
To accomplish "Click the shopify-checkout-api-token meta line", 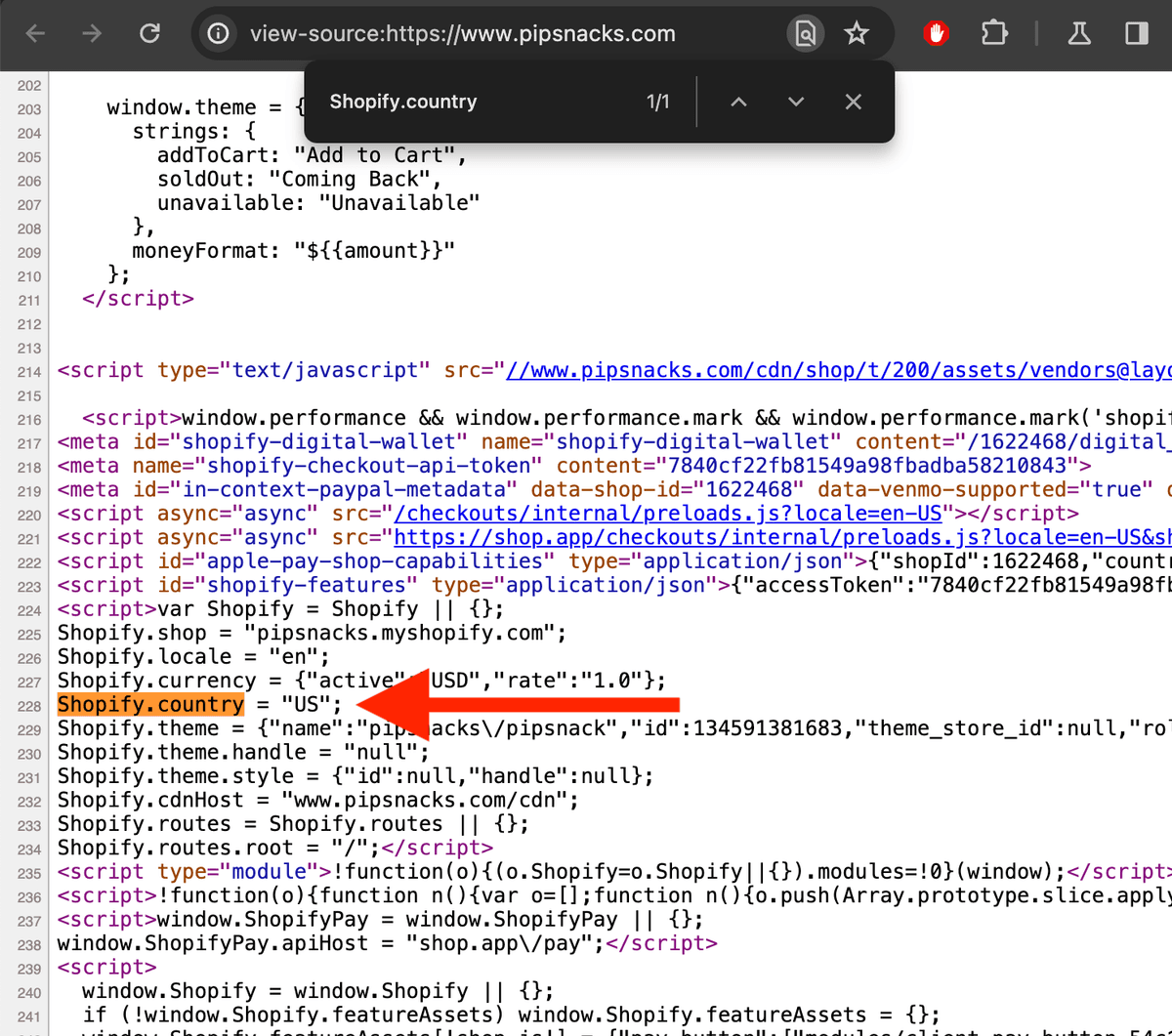I will [574, 466].
